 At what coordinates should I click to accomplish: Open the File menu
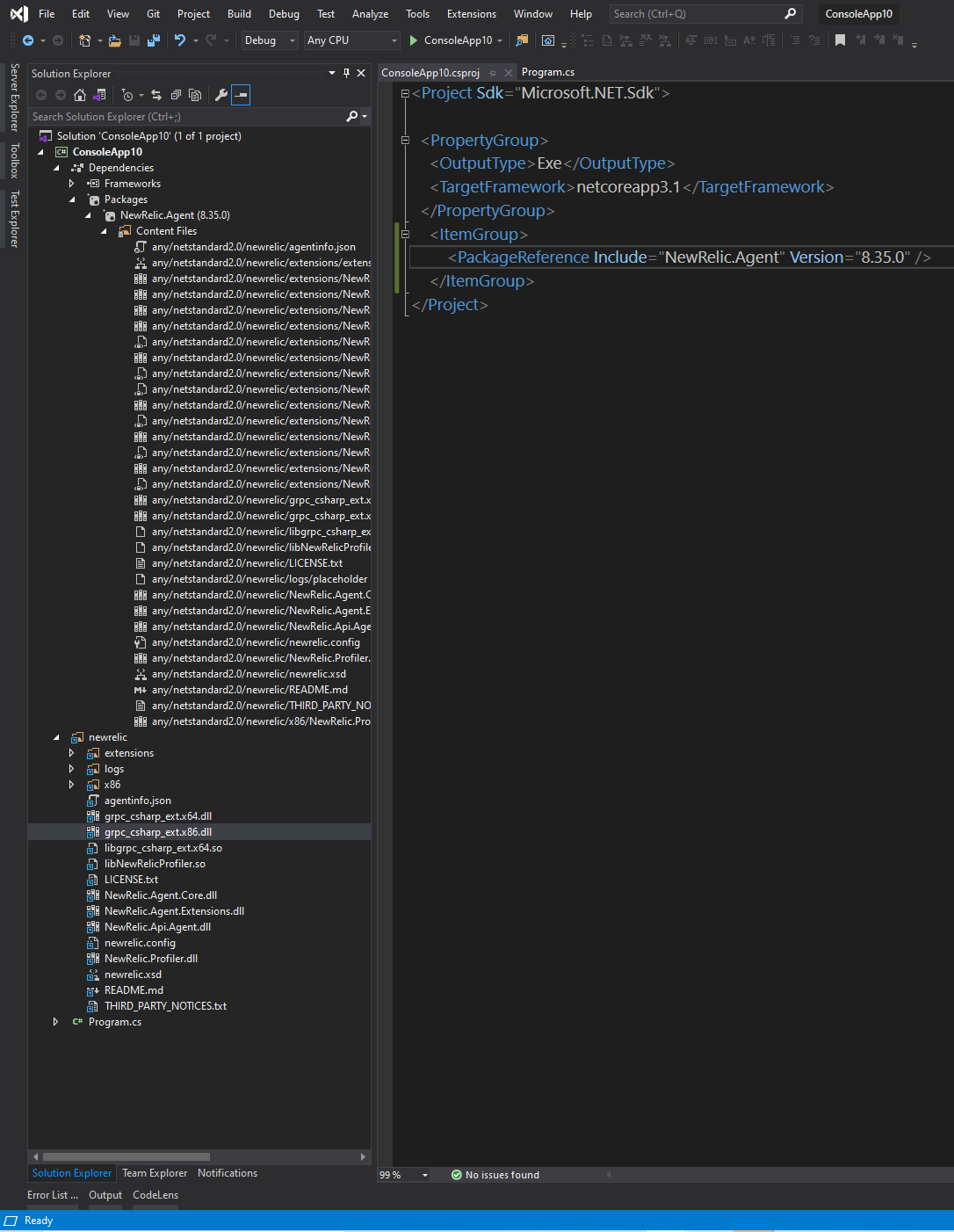click(x=47, y=14)
